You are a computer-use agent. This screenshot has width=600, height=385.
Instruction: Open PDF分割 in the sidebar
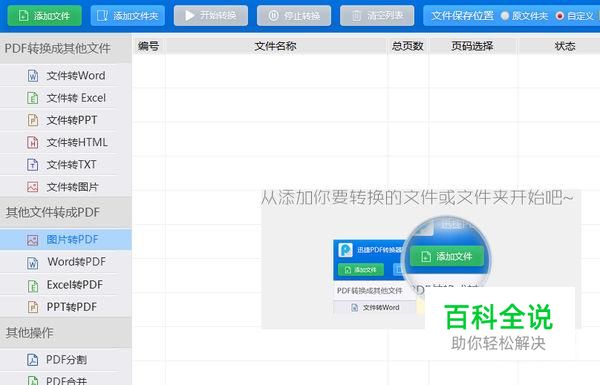click(x=66, y=360)
